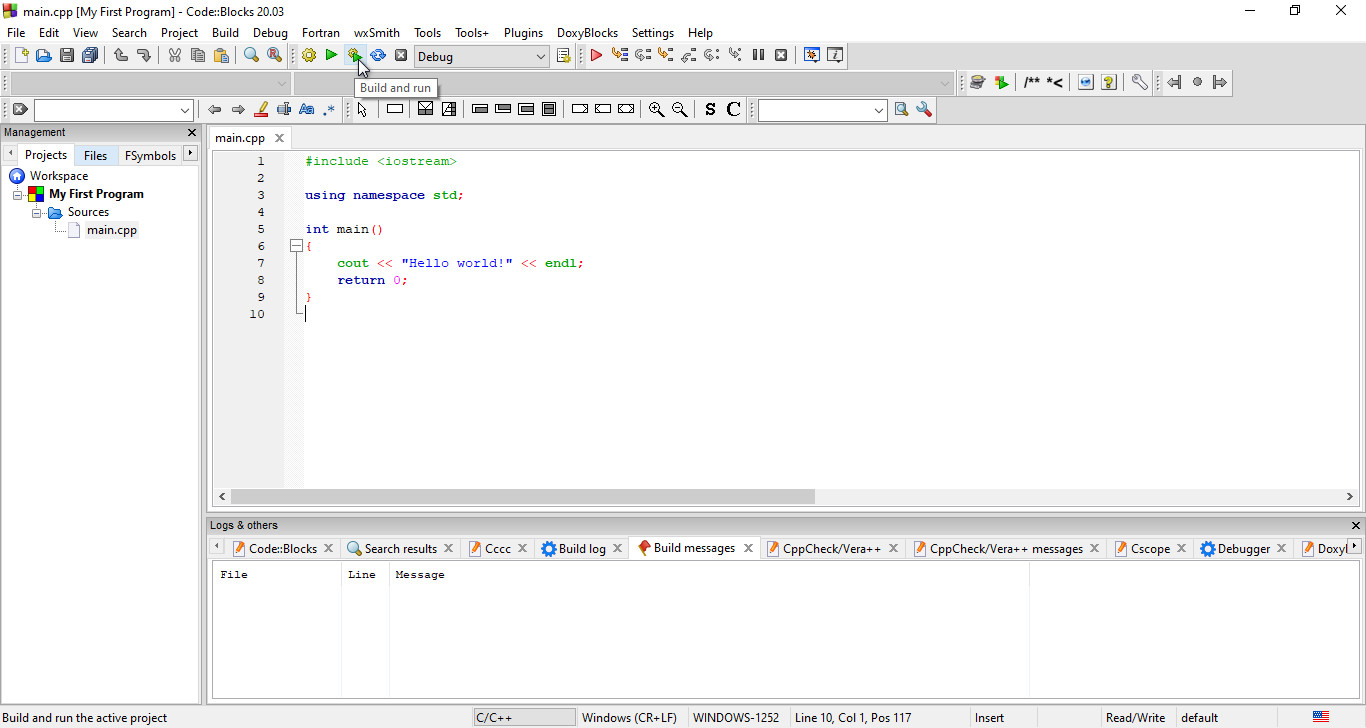Click the Abort build icon
The image size is (1366, 728).
click(401, 55)
